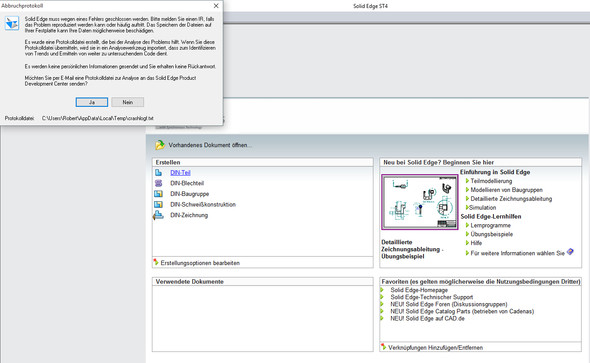590x363 pixels.
Task: Click the crash dialog's Solid Edge icon
Action: 12,23
